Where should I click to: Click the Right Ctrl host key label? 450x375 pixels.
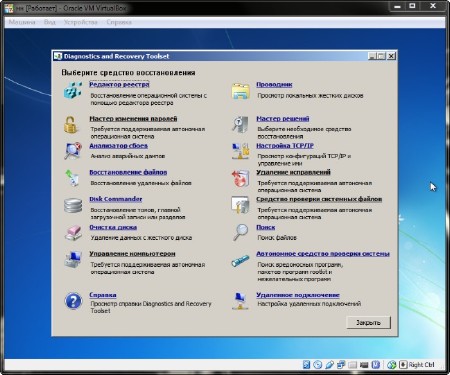[421, 365]
